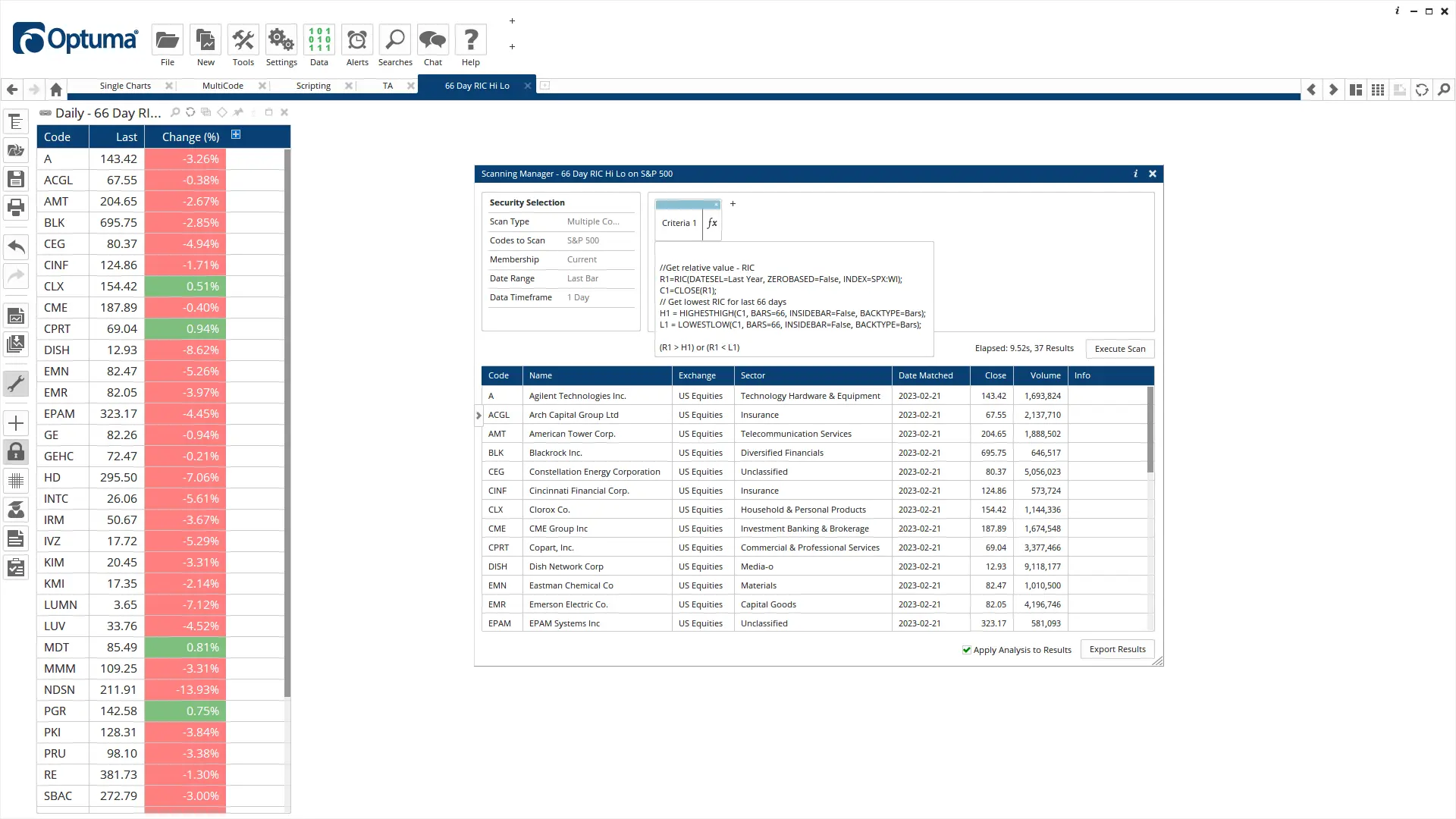1456x819 pixels.
Task: Switch to the Scripting tab
Action: [x=313, y=86]
